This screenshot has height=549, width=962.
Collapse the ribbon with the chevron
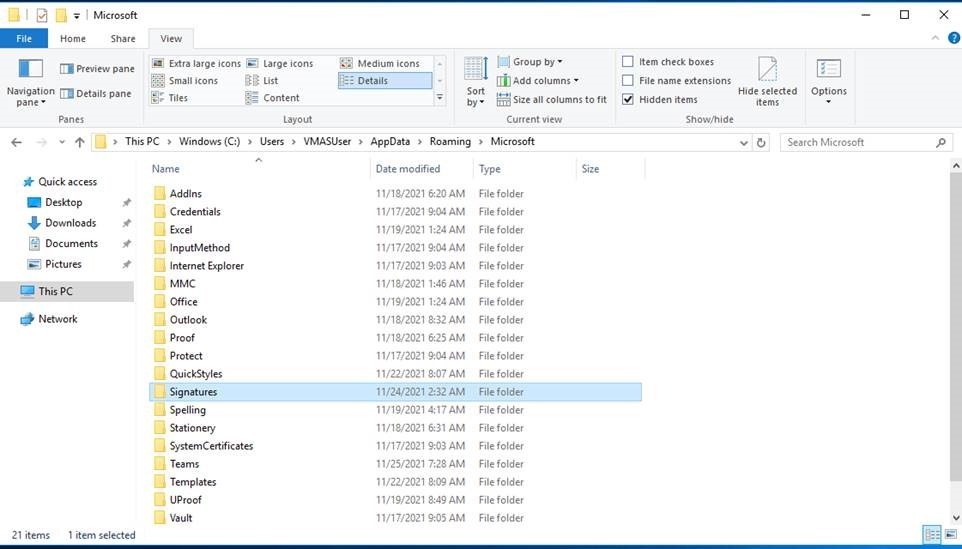pos(935,38)
